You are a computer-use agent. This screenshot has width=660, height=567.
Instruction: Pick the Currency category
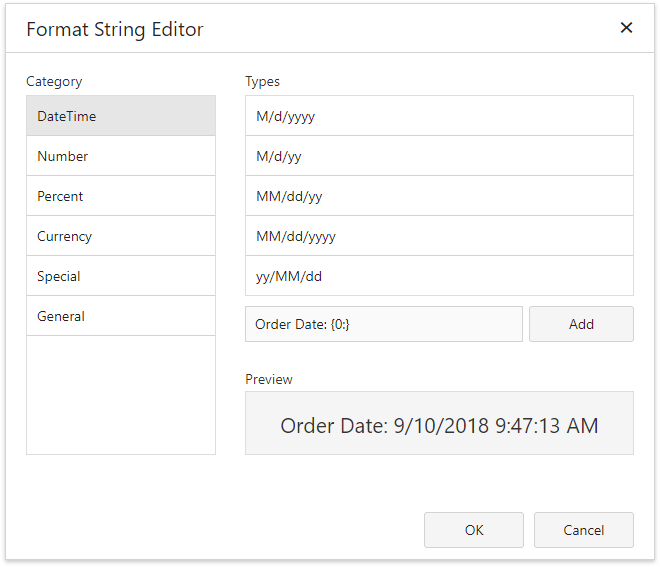click(120, 236)
